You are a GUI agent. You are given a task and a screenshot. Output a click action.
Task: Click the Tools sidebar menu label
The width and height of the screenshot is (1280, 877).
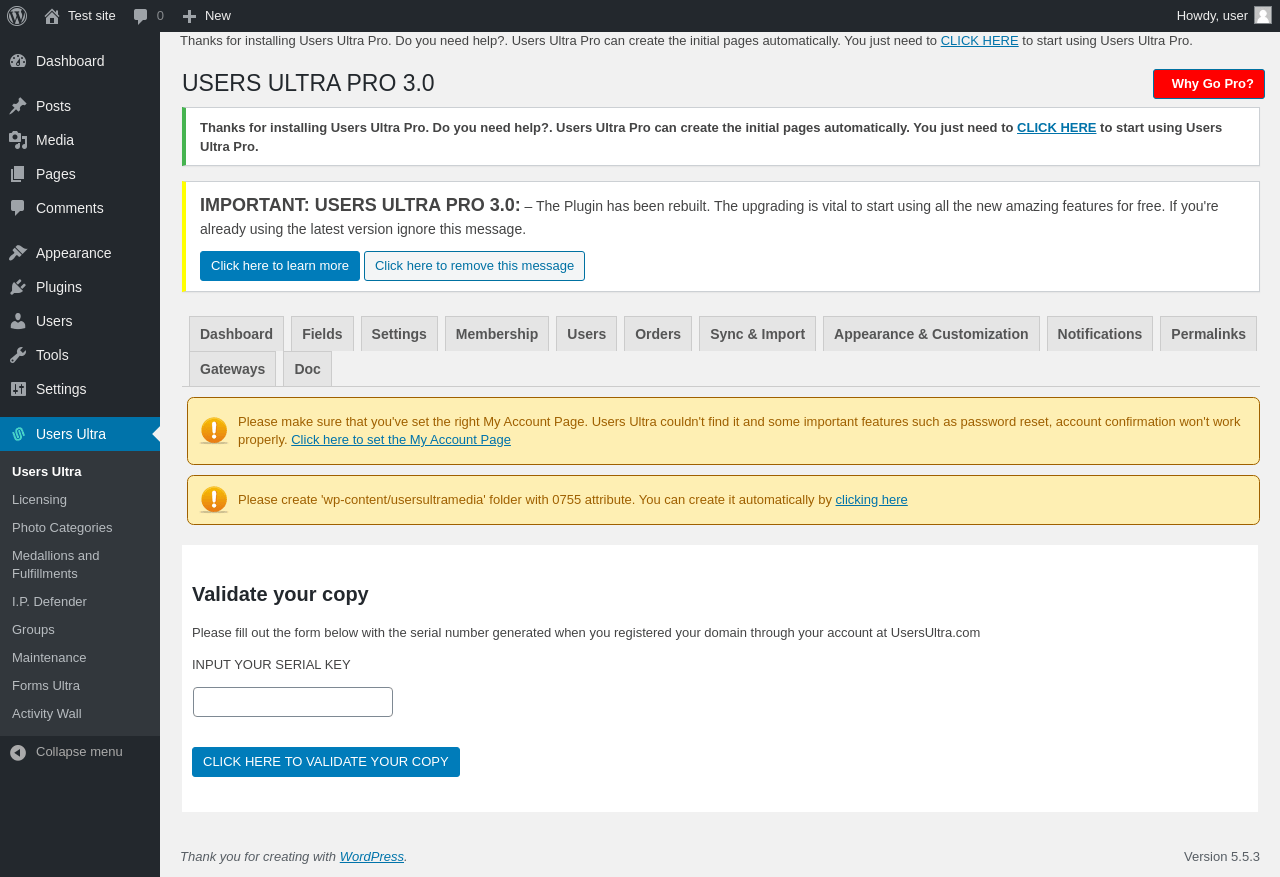(x=52, y=355)
